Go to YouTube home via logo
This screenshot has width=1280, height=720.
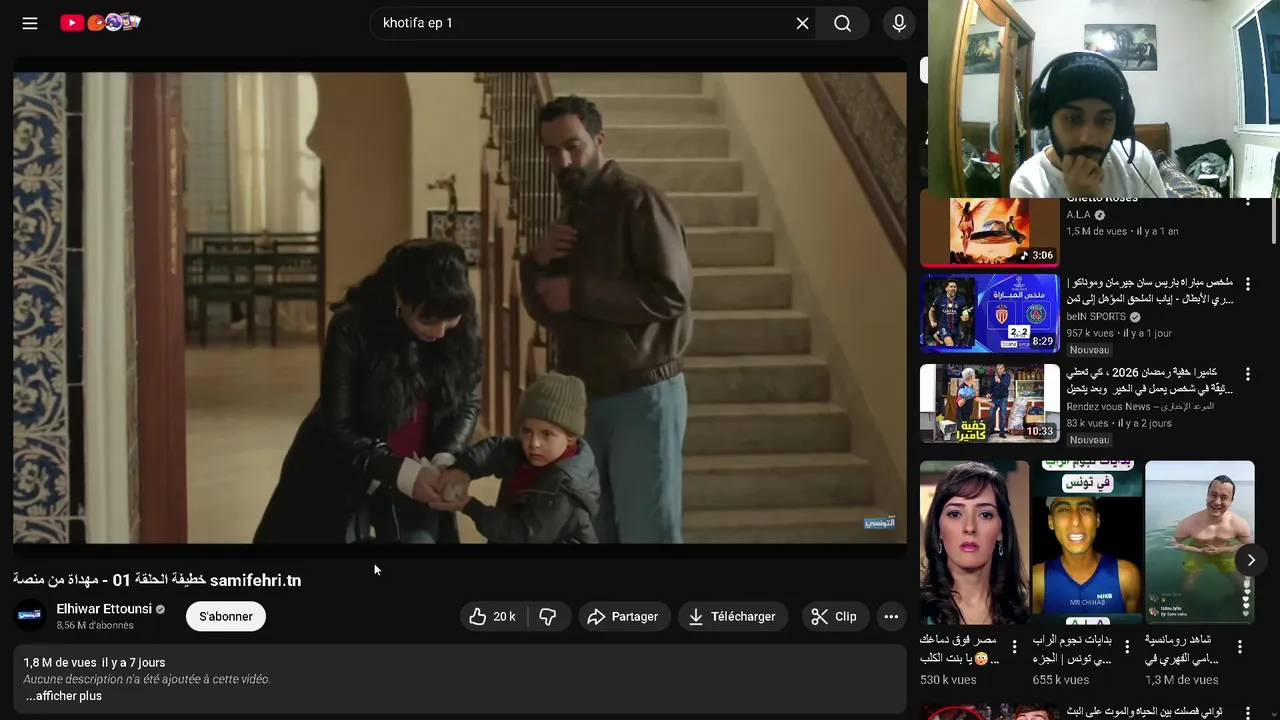pyautogui.click(x=100, y=22)
